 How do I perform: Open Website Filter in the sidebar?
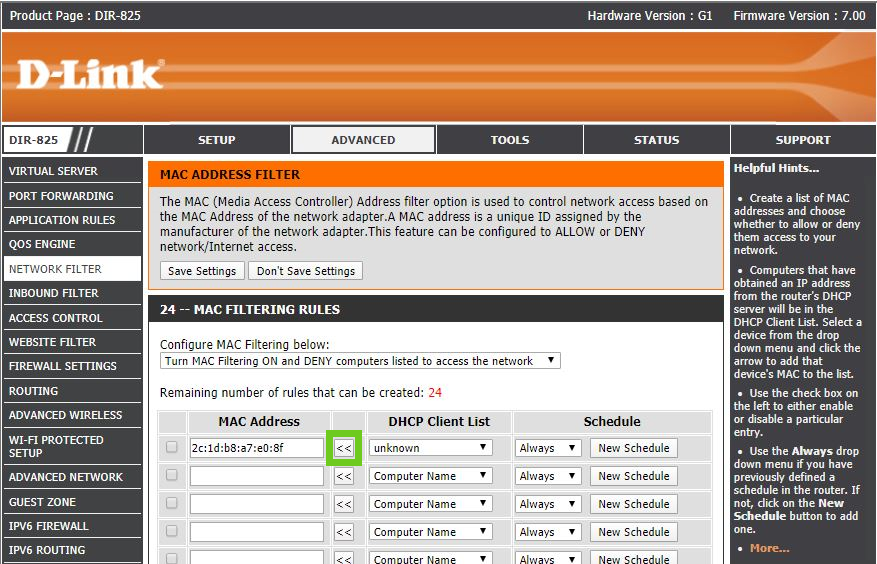coord(53,342)
